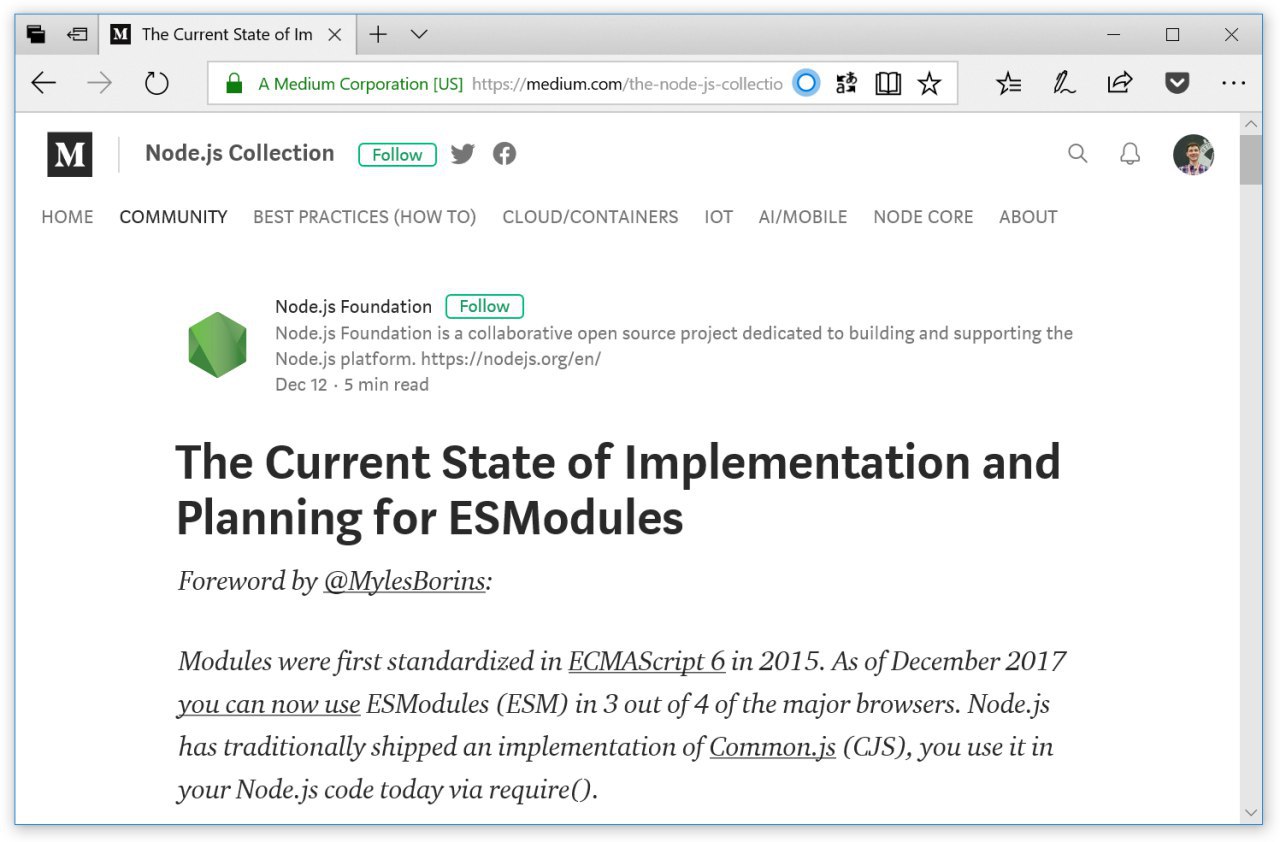This screenshot has height=842, width=1280.
Task: Translate this page icon
Action: coord(847,83)
